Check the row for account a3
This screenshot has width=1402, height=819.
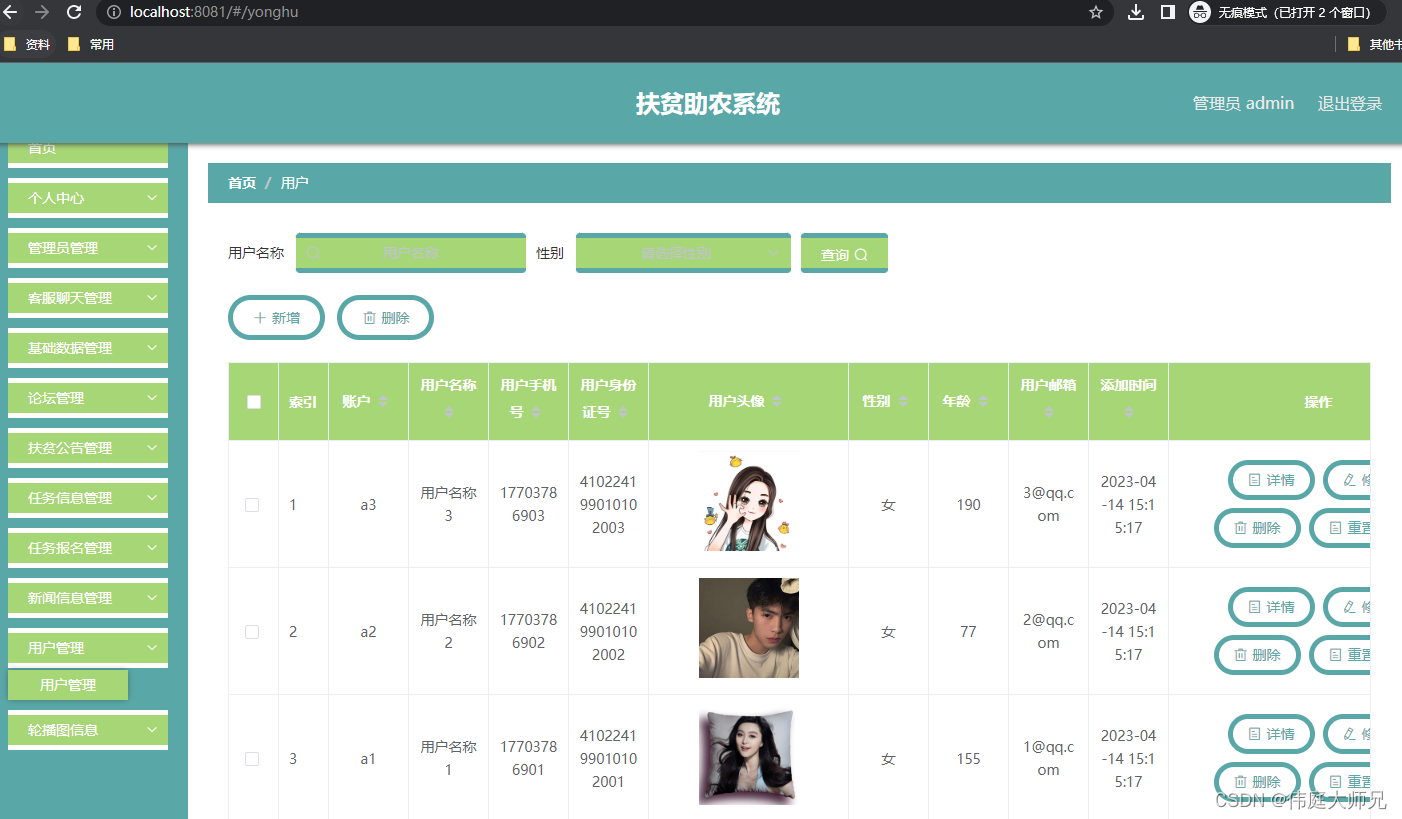coord(252,505)
